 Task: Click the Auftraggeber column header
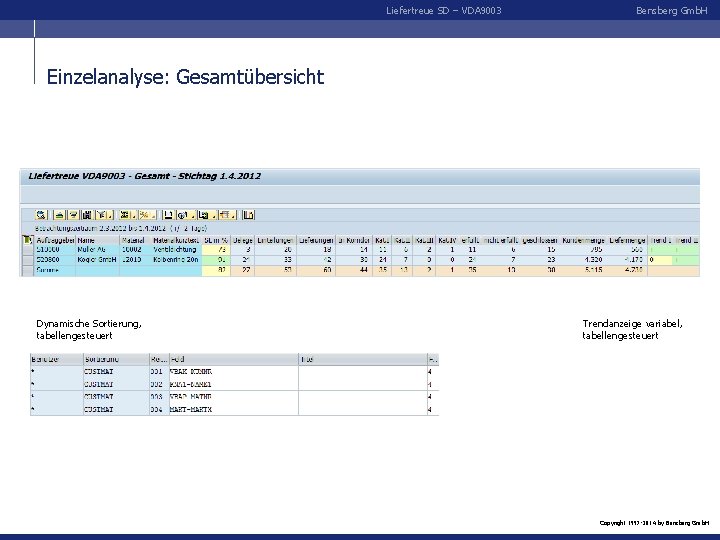coord(55,240)
